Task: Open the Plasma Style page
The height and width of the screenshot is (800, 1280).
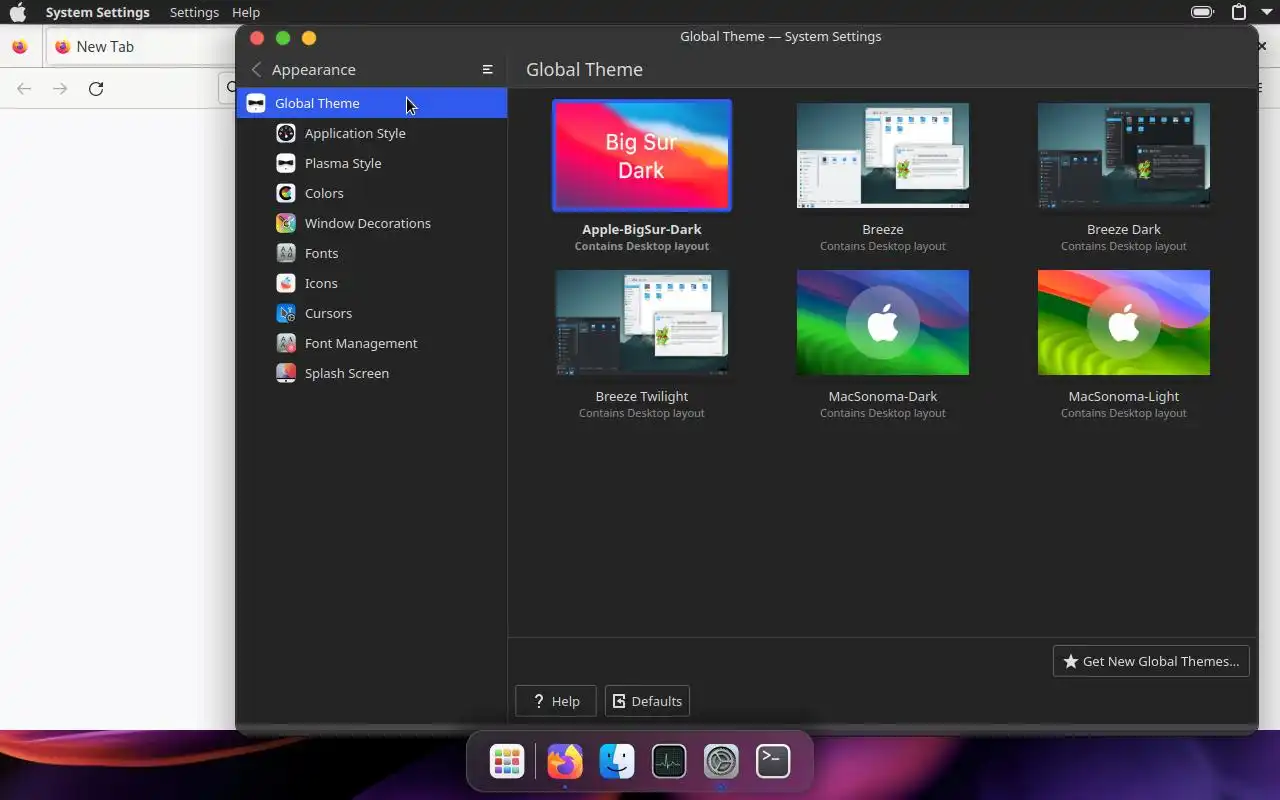Action: click(372, 163)
